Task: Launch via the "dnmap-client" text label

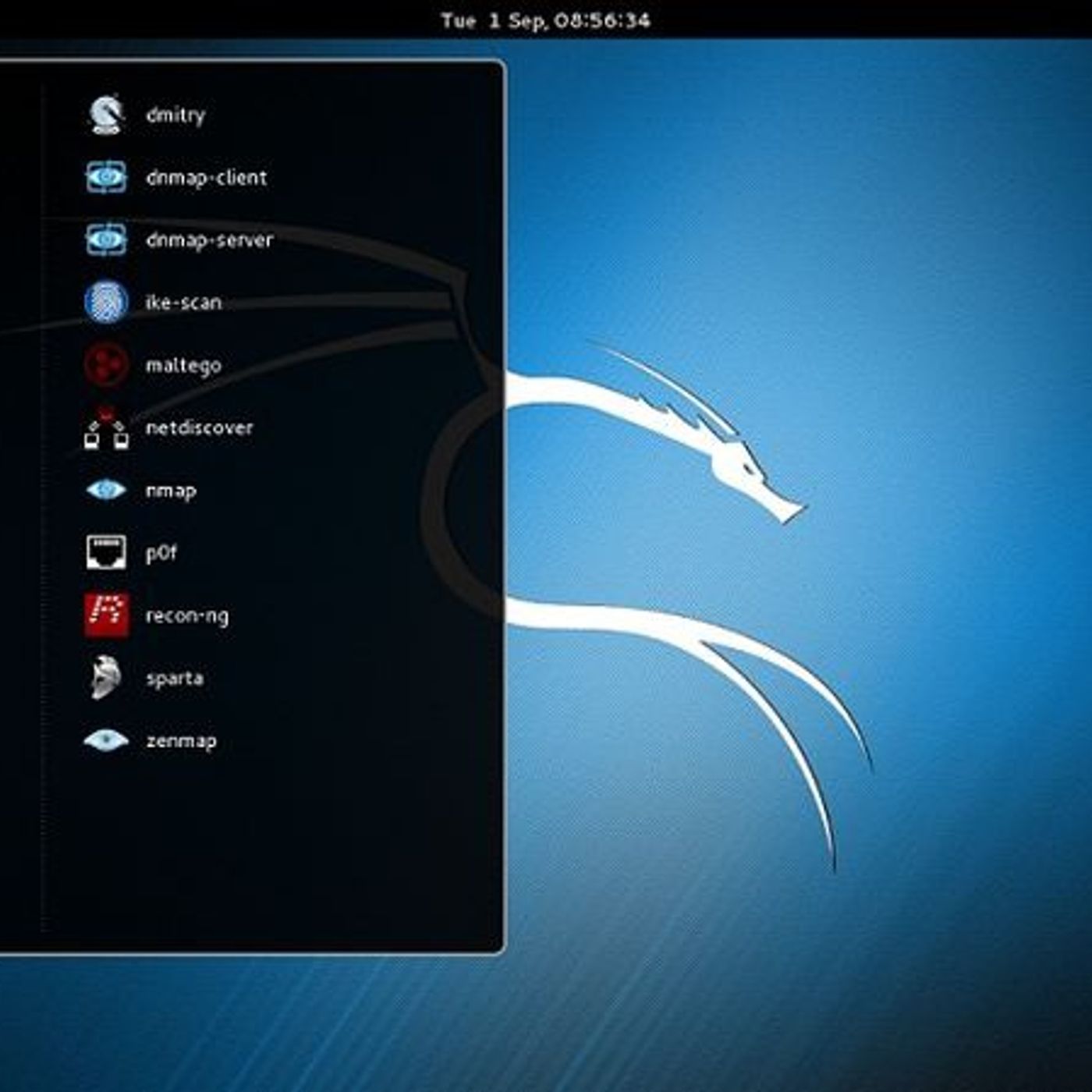Action: [x=206, y=178]
